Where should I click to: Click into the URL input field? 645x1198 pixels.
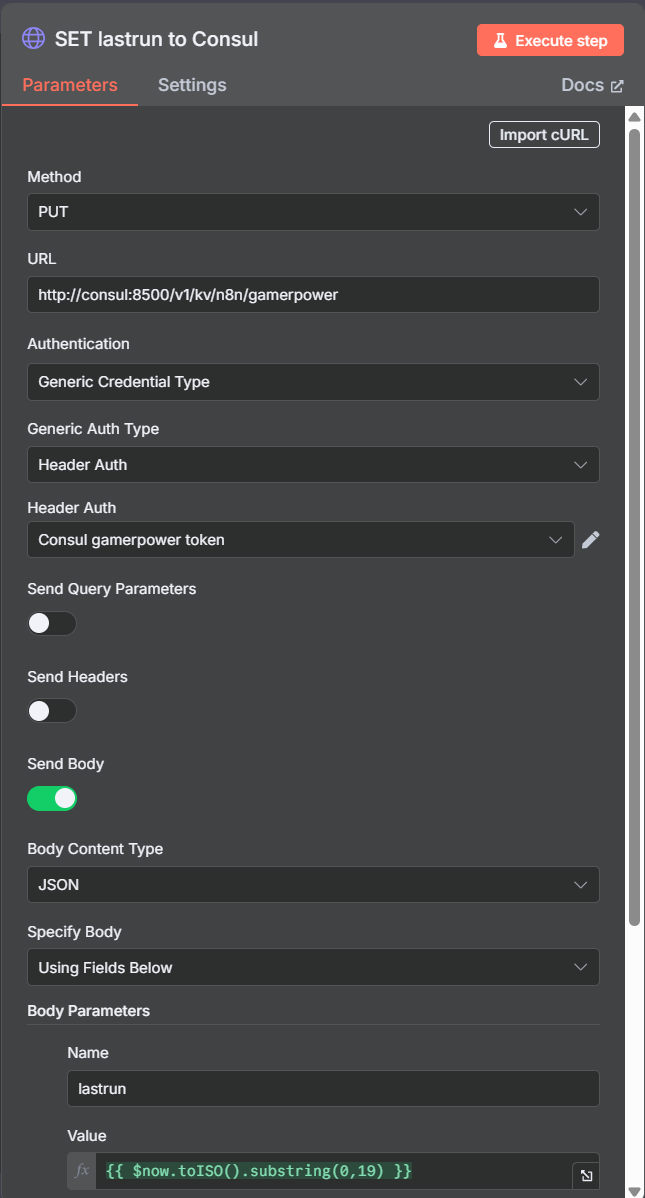coord(313,295)
